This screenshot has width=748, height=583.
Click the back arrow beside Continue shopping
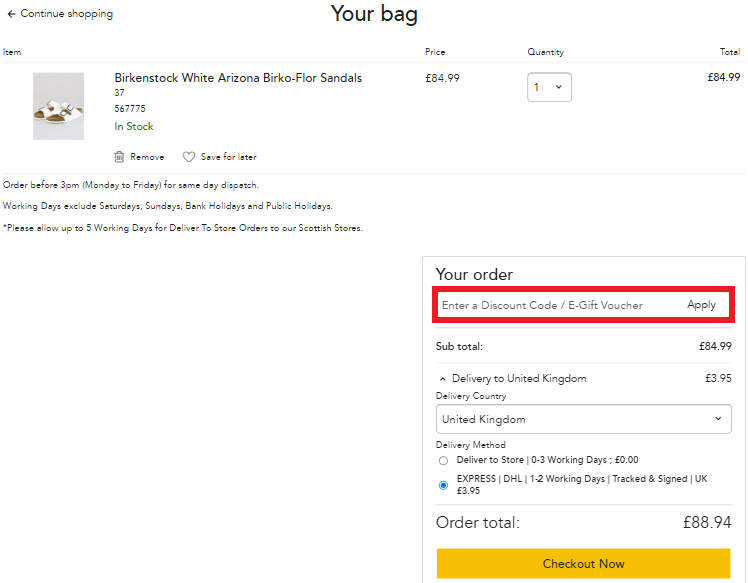(x=11, y=14)
